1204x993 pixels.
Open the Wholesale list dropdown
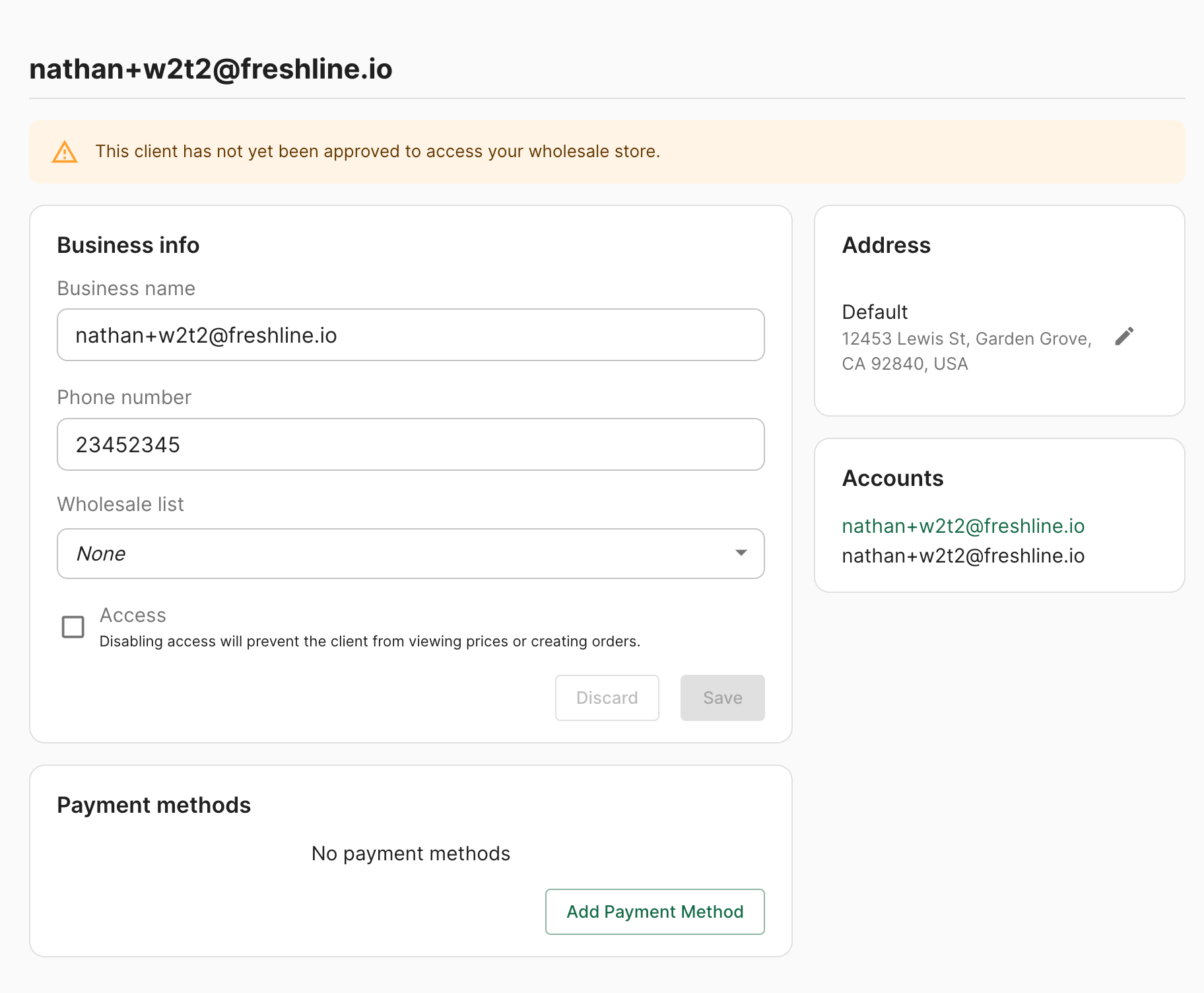tap(411, 553)
